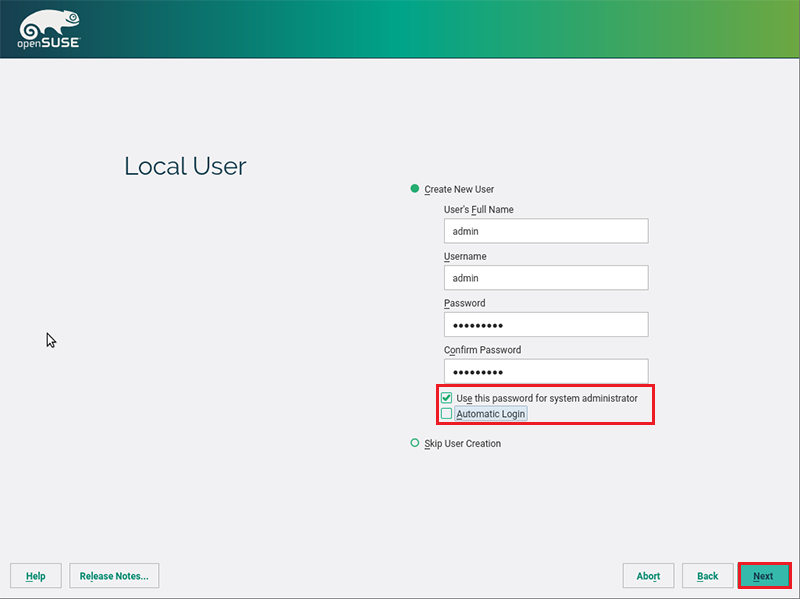Select the Create New User option

(x=415, y=189)
